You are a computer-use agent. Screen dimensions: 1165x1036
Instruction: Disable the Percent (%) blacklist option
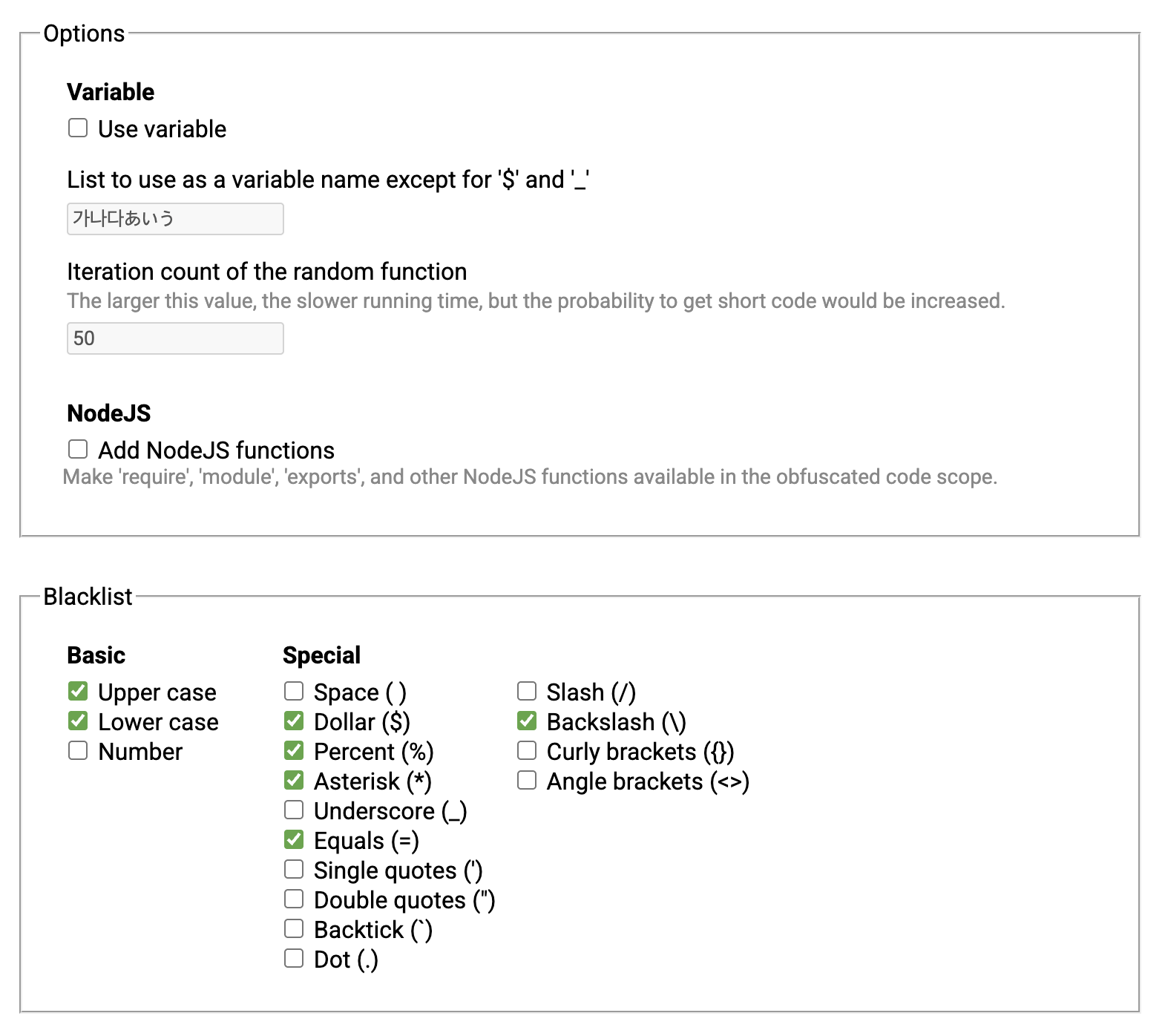click(294, 750)
